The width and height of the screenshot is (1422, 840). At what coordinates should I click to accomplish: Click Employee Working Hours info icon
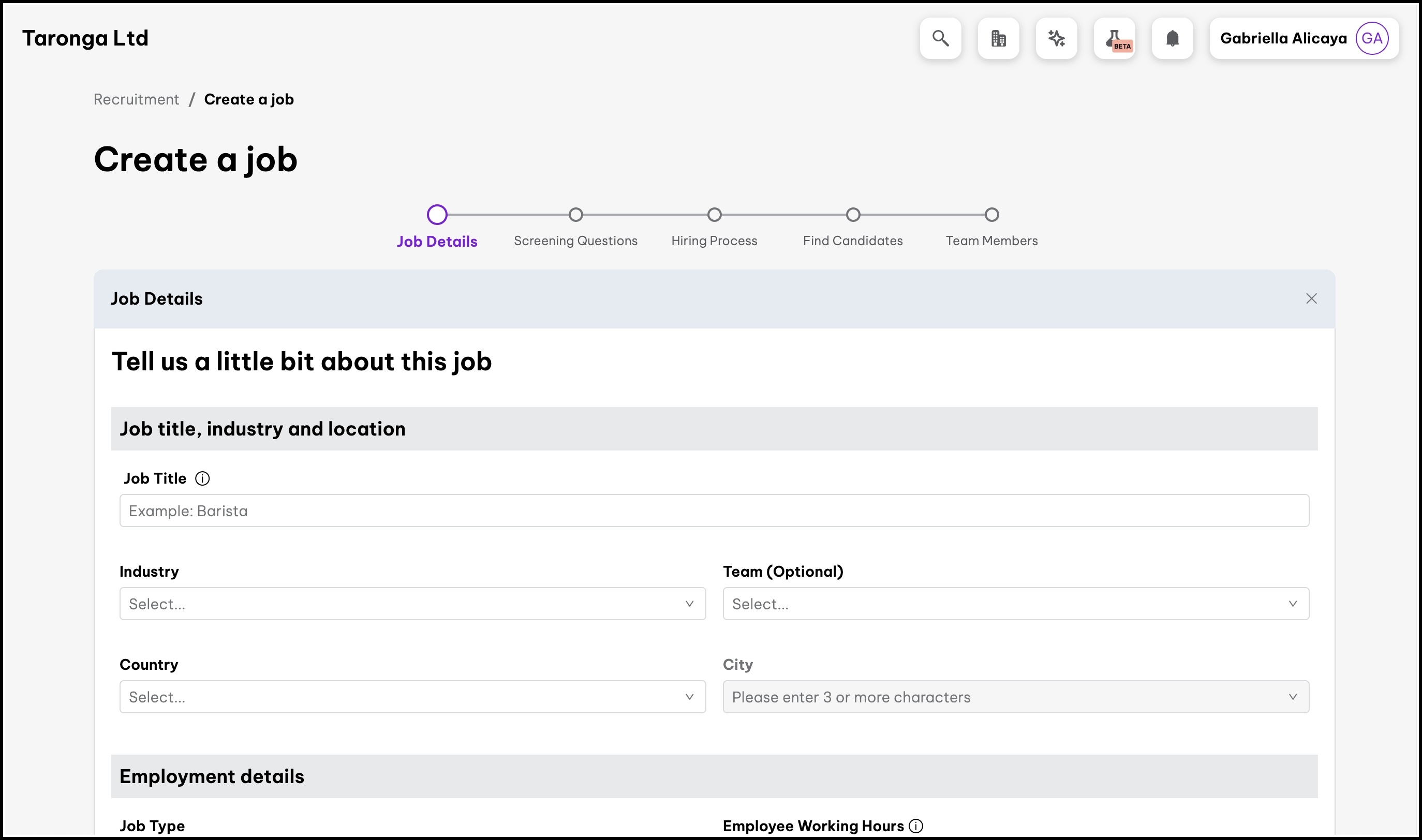pos(916,826)
